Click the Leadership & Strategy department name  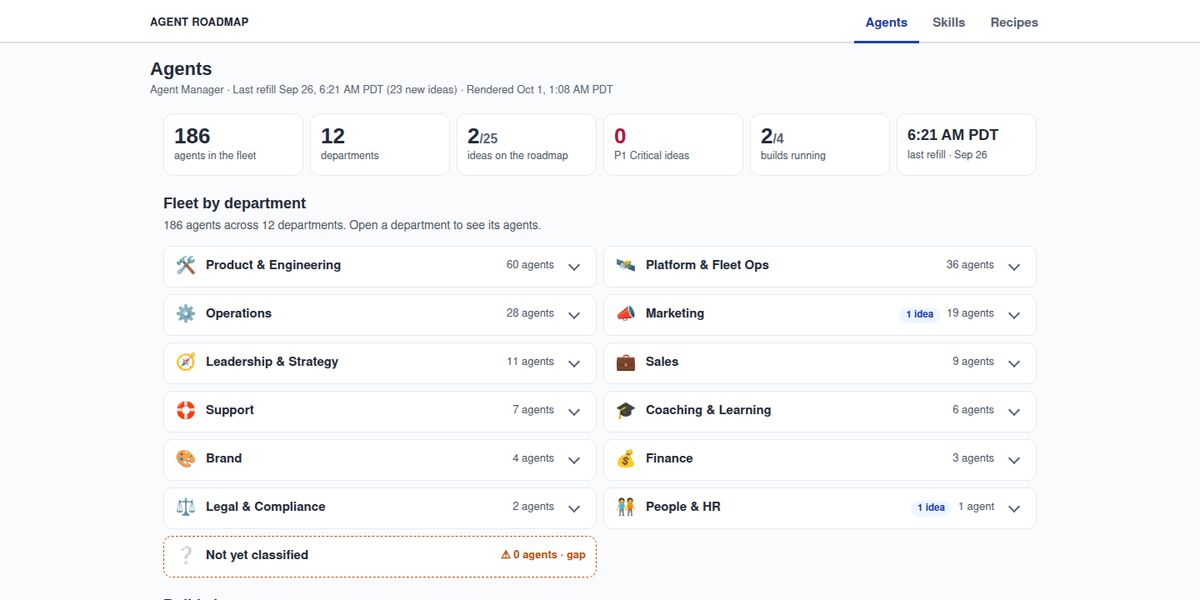(x=272, y=362)
